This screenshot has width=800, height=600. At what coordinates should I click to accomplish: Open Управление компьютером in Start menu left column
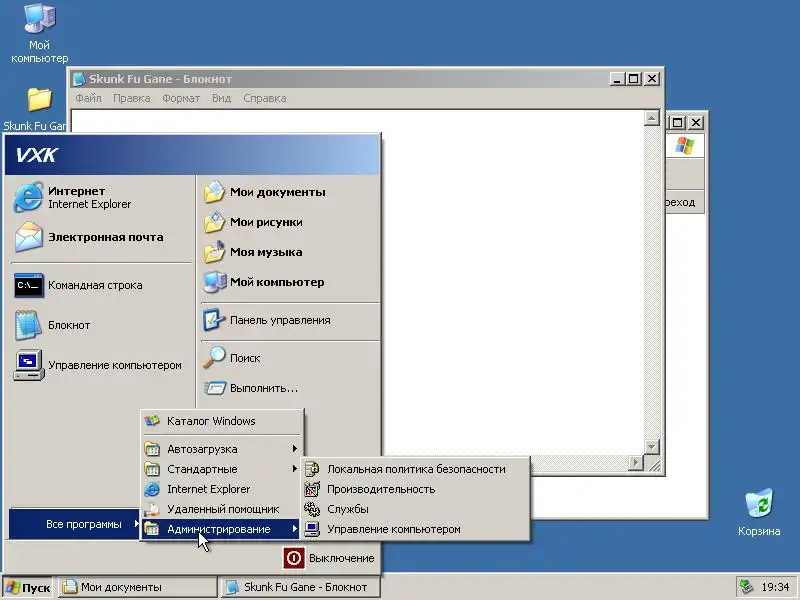[101, 365]
